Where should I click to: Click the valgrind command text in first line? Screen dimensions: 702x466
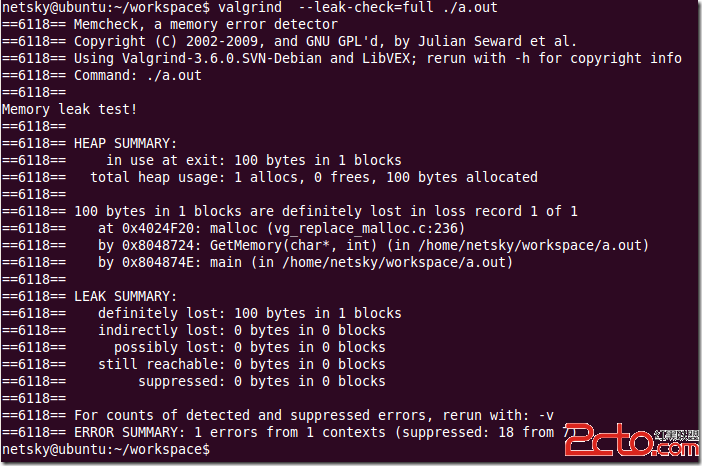[358, 8]
